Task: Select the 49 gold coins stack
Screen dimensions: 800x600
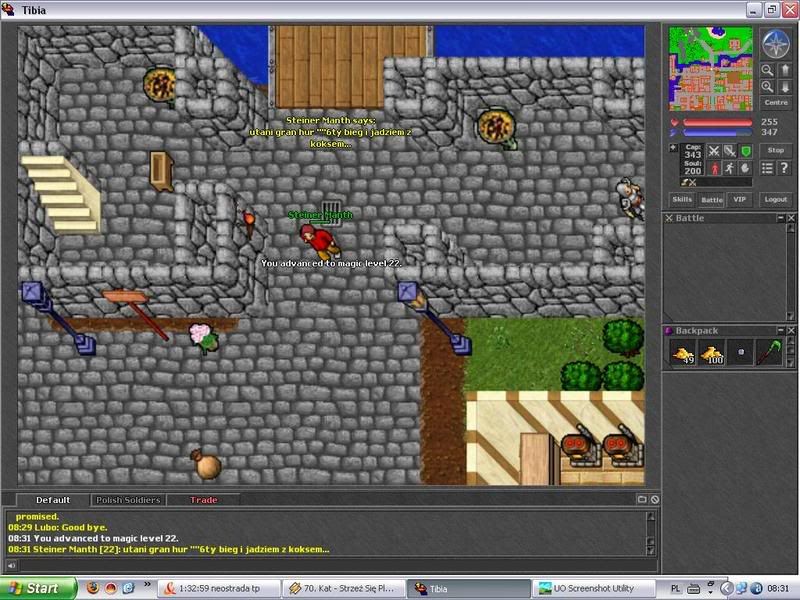Action: click(x=683, y=353)
